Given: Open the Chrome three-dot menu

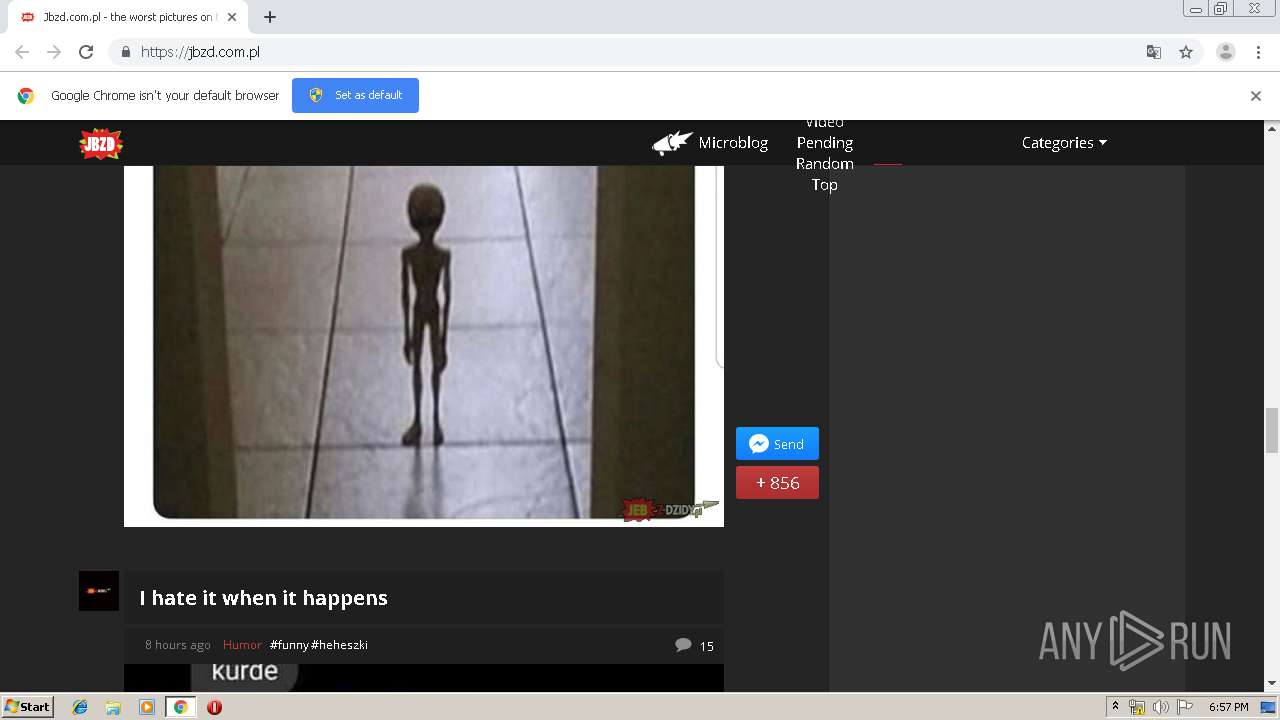Looking at the screenshot, I should click(x=1258, y=52).
